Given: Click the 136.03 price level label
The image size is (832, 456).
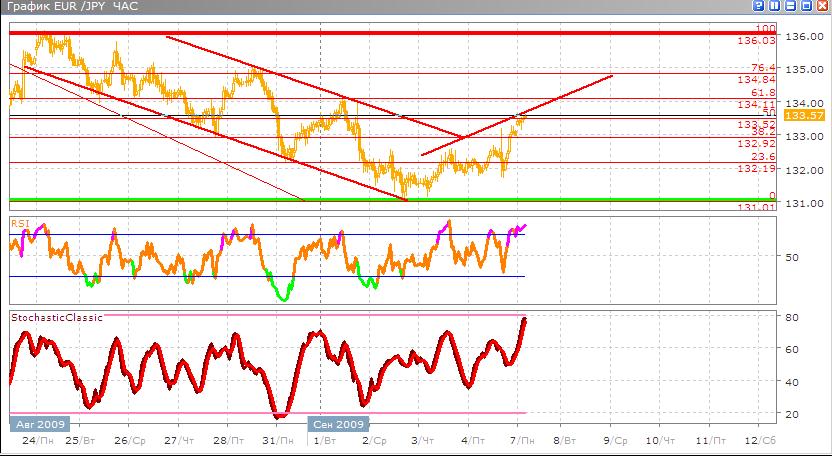Looking at the screenshot, I should (x=756, y=41).
